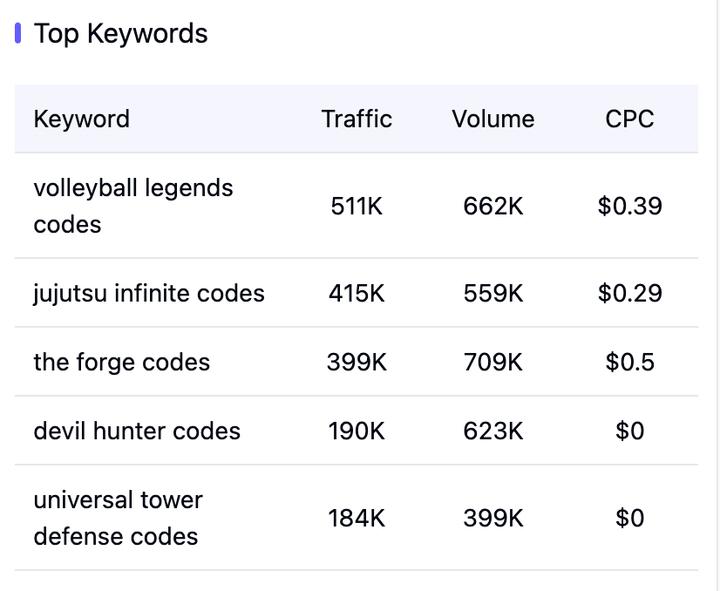Click the 511K traffic value
This screenshot has width=720, height=591.
click(x=356, y=206)
